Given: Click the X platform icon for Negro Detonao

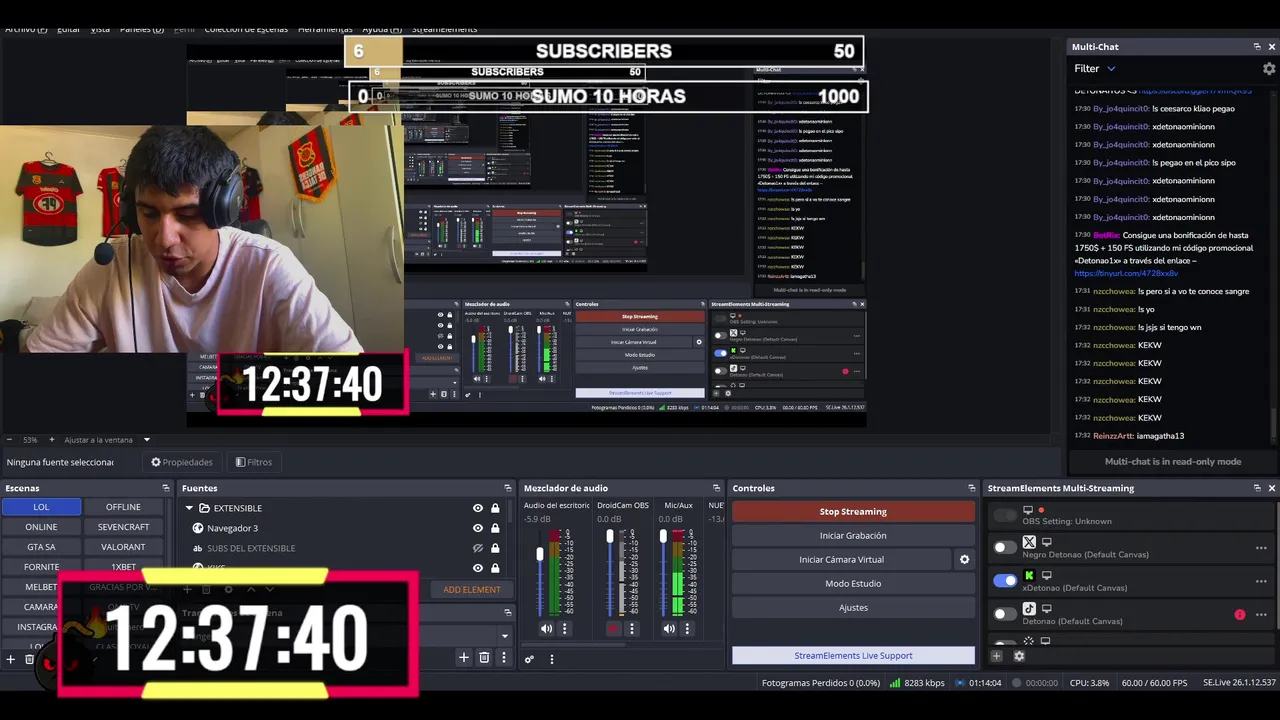Looking at the screenshot, I should click(1029, 542).
